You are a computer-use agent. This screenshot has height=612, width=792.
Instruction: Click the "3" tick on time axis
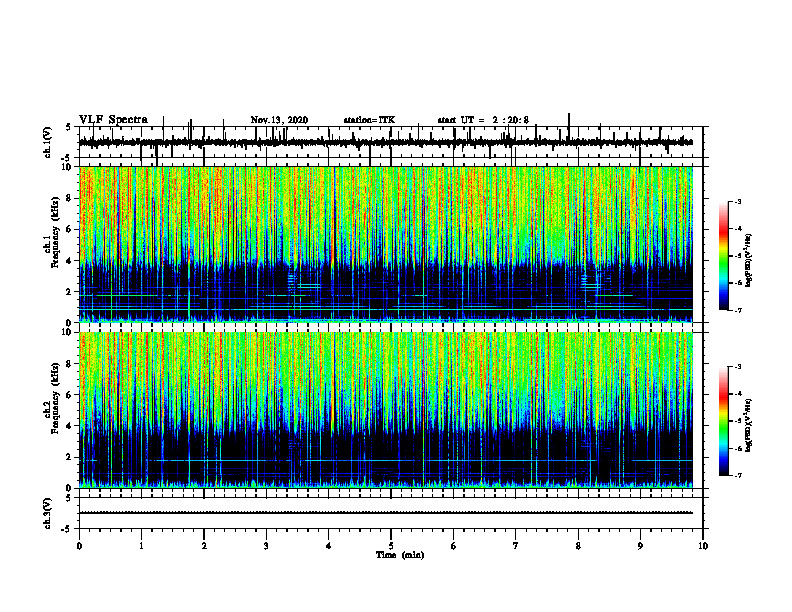coord(266,546)
